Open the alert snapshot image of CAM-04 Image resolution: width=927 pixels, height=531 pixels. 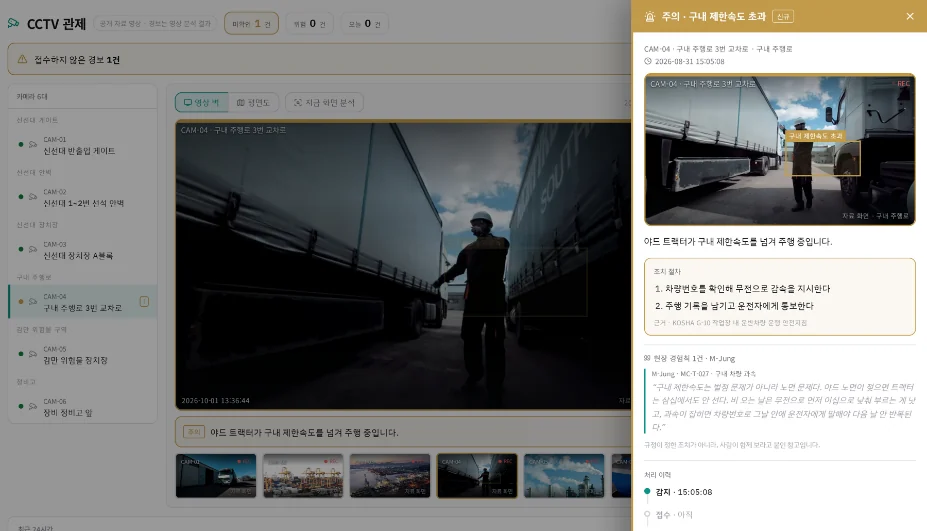tap(779, 150)
